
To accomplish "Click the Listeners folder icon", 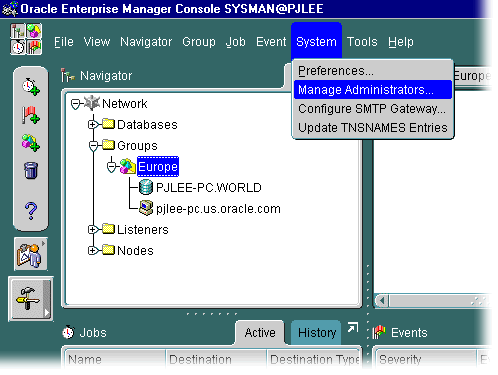I will point(108,229).
